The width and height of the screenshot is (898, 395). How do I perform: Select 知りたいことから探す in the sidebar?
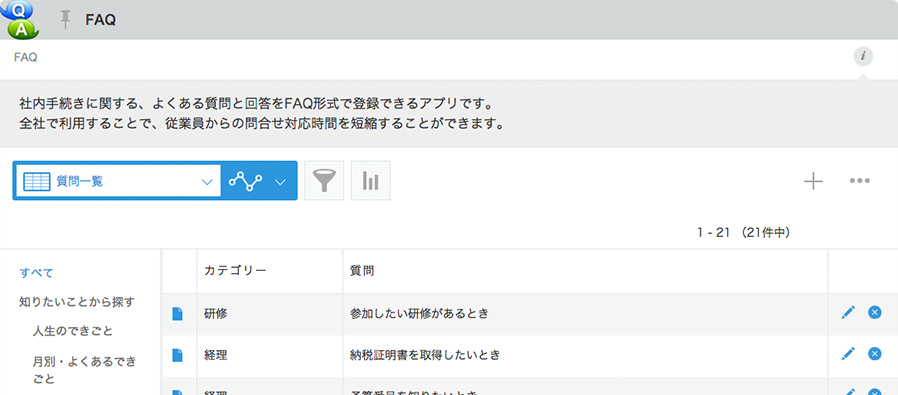pos(77,302)
